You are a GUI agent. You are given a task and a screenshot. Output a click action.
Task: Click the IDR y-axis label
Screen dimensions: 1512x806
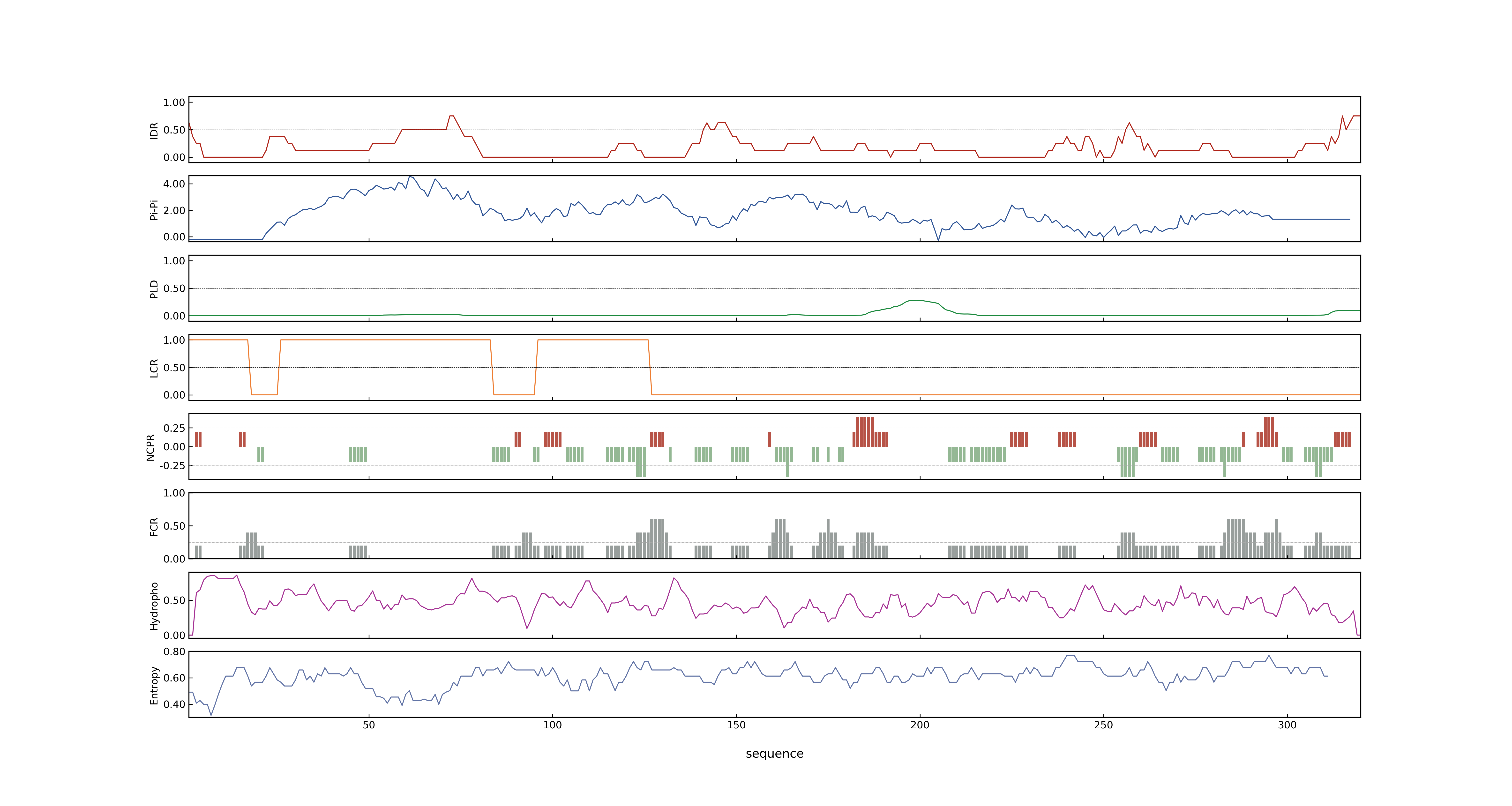click(x=154, y=130)
